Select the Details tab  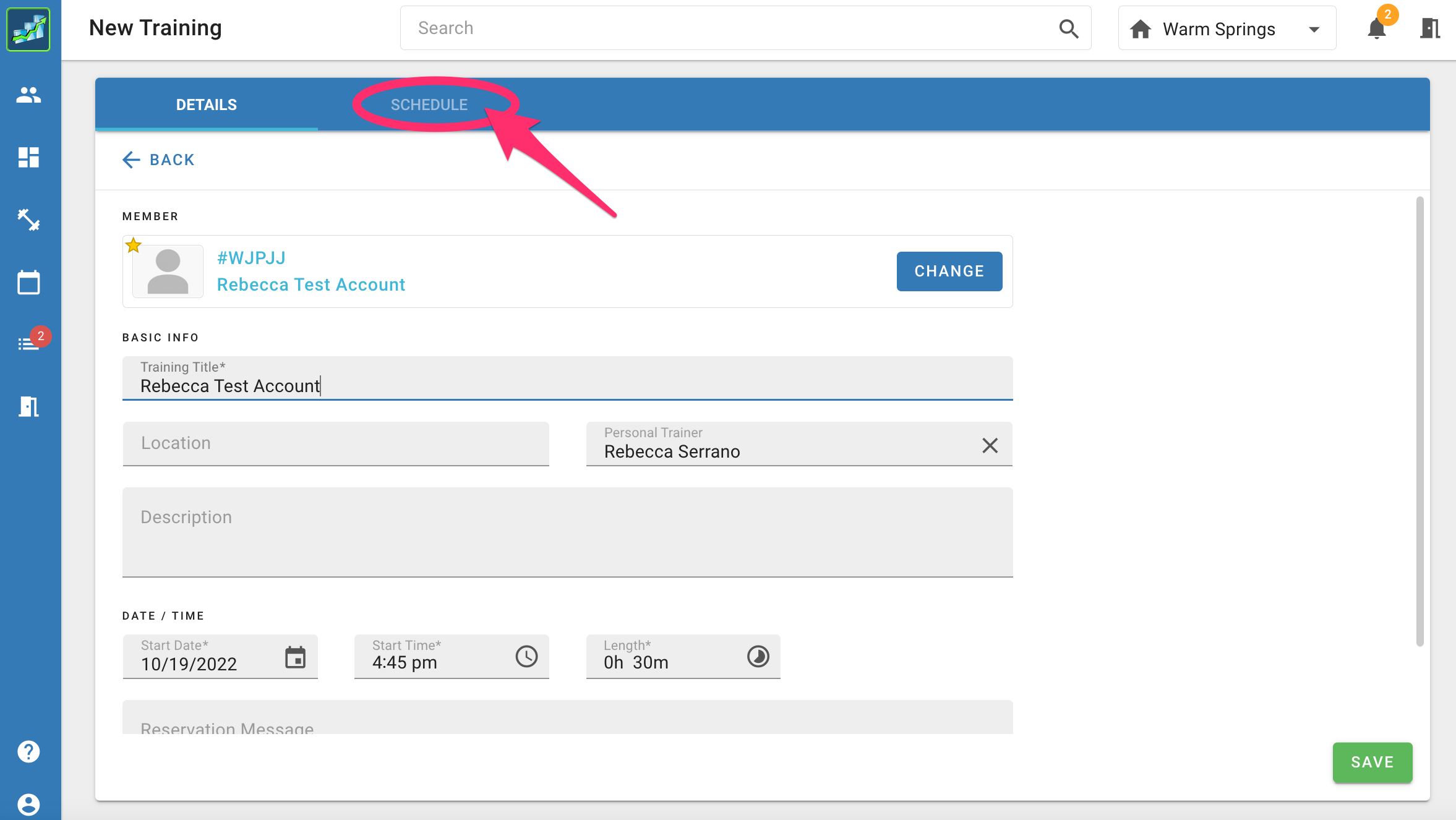(206, 105)
